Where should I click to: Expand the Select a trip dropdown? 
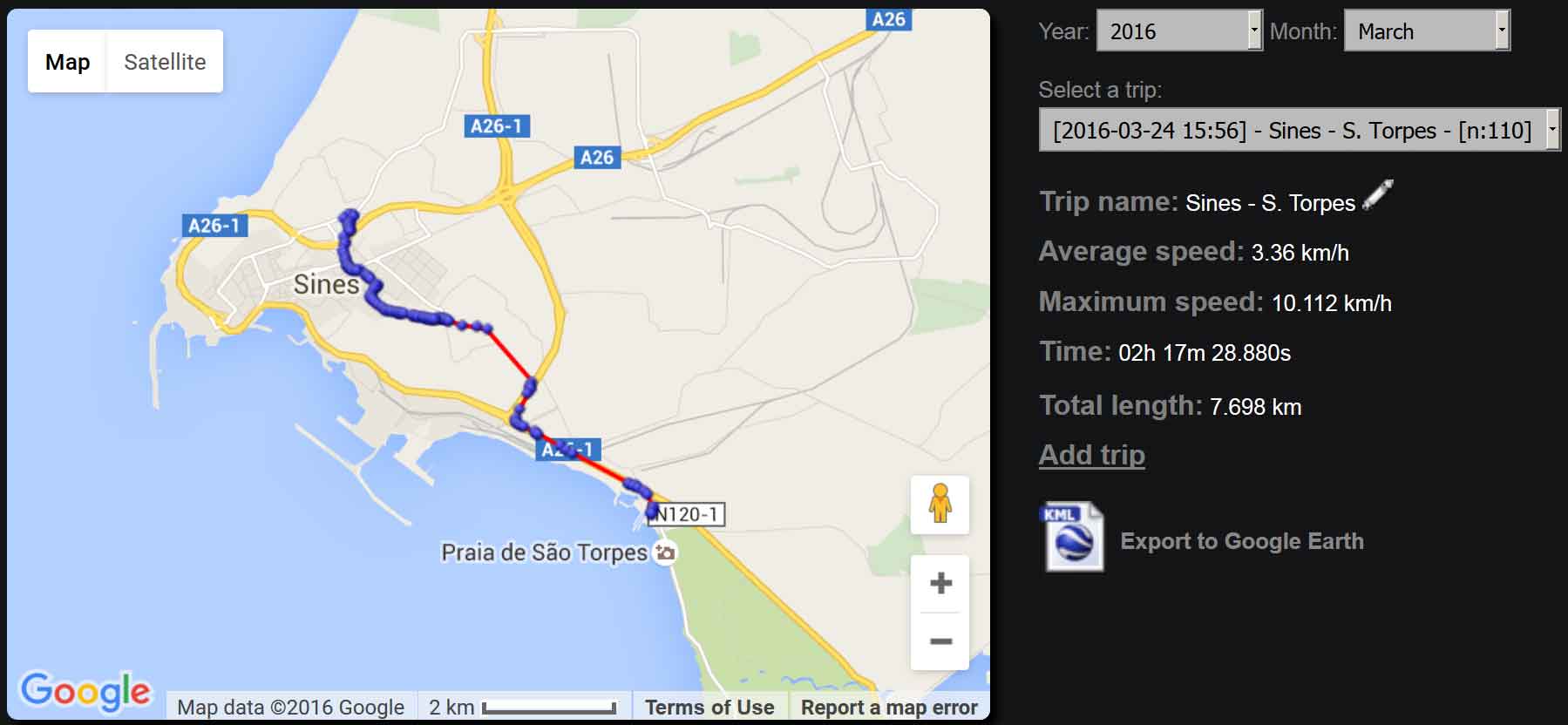pos(1299,130)
